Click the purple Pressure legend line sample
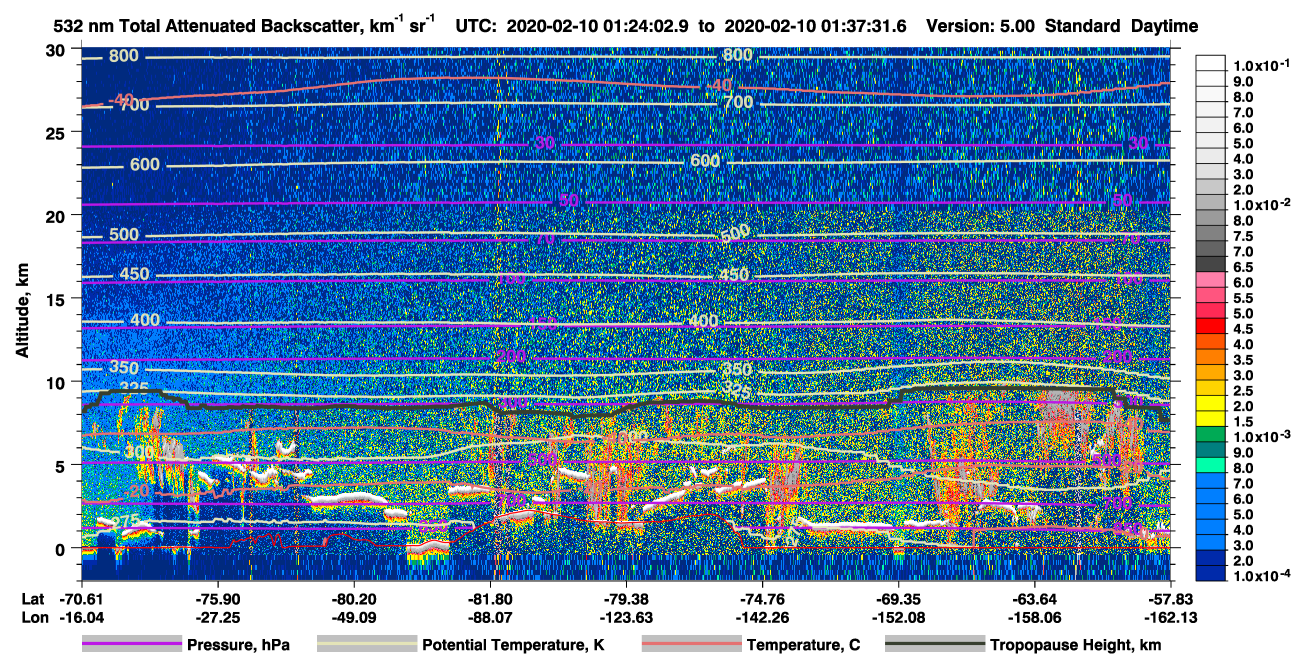The height and width of the screenshot is (667, 1300). [x=131, y=645]
